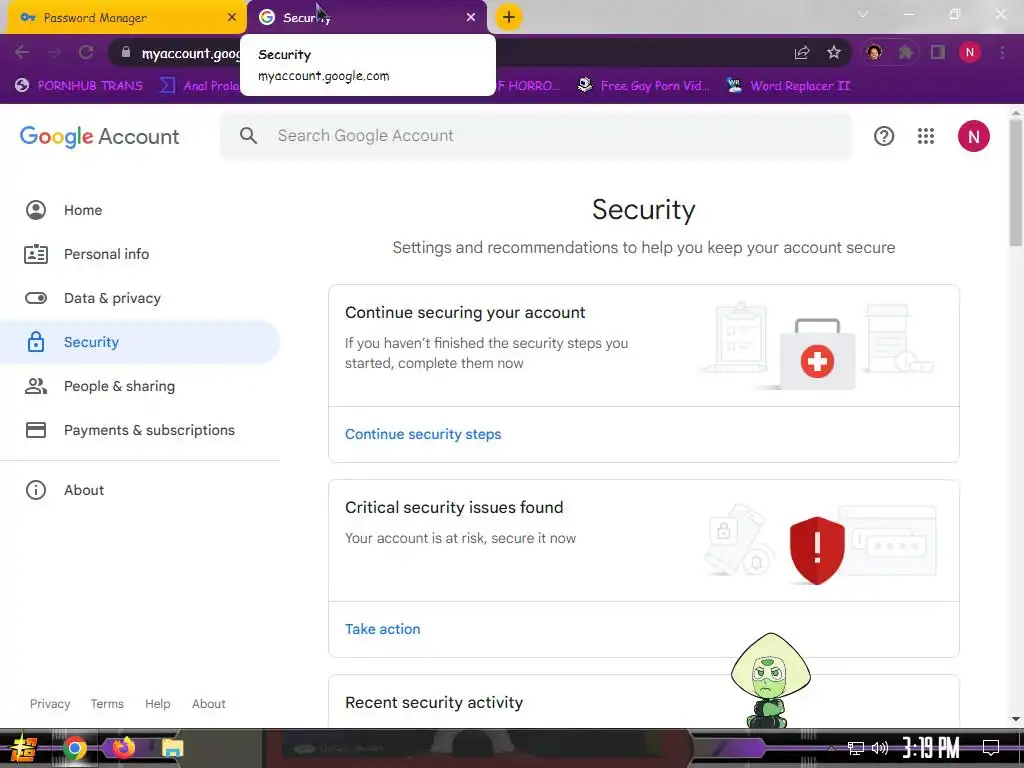Screen dimensions: 1024x768
Task: Open the notification center icon
Action: click(990, 748)
